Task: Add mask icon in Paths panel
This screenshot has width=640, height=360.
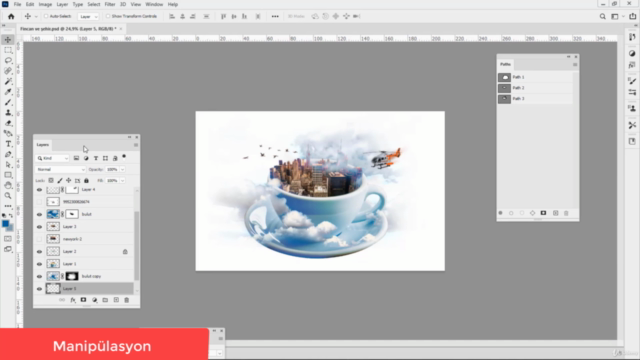Action: point(543,213)
